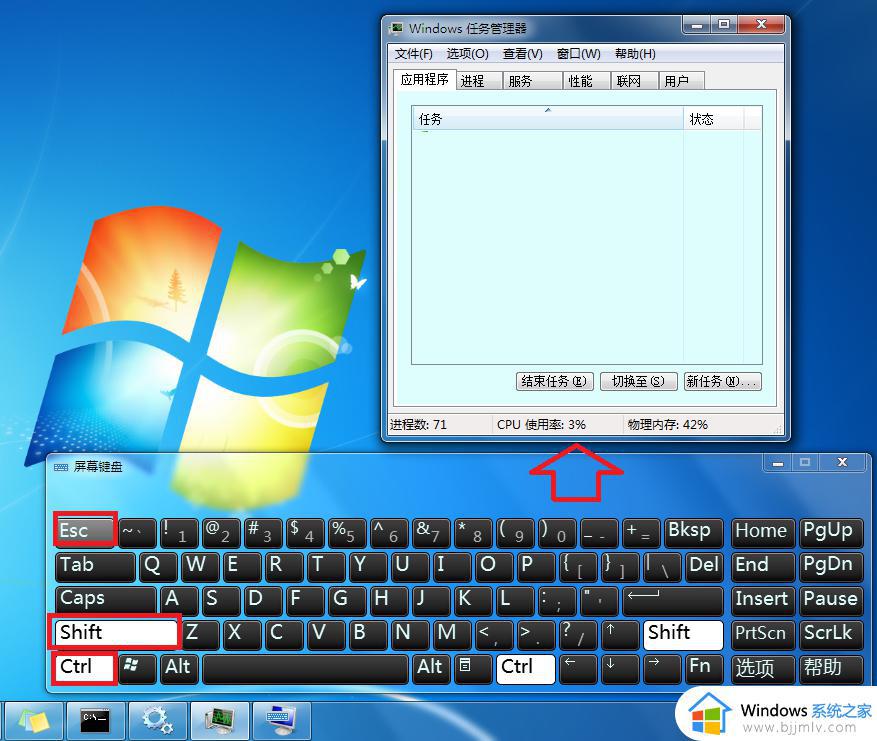877x741 pixels.
Task: Click the 结束任务(E) button
Action: (x=554, y=381)
